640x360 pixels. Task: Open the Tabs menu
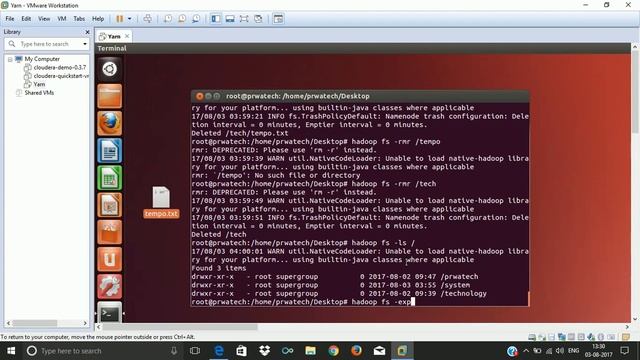pos(79,19)
